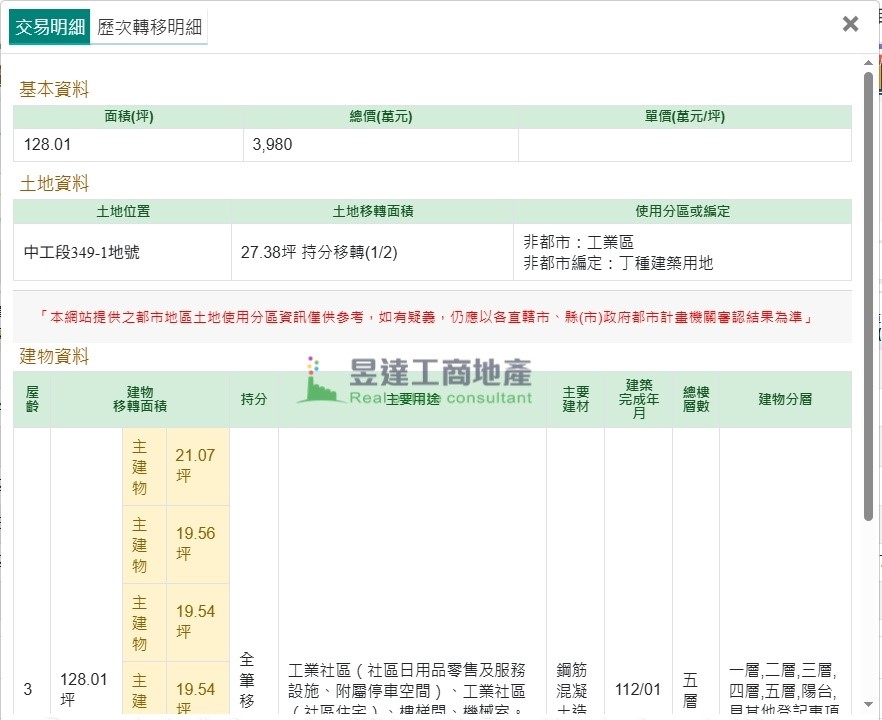Click the red zoning disclaimer notice

click(x=432, y=317)
